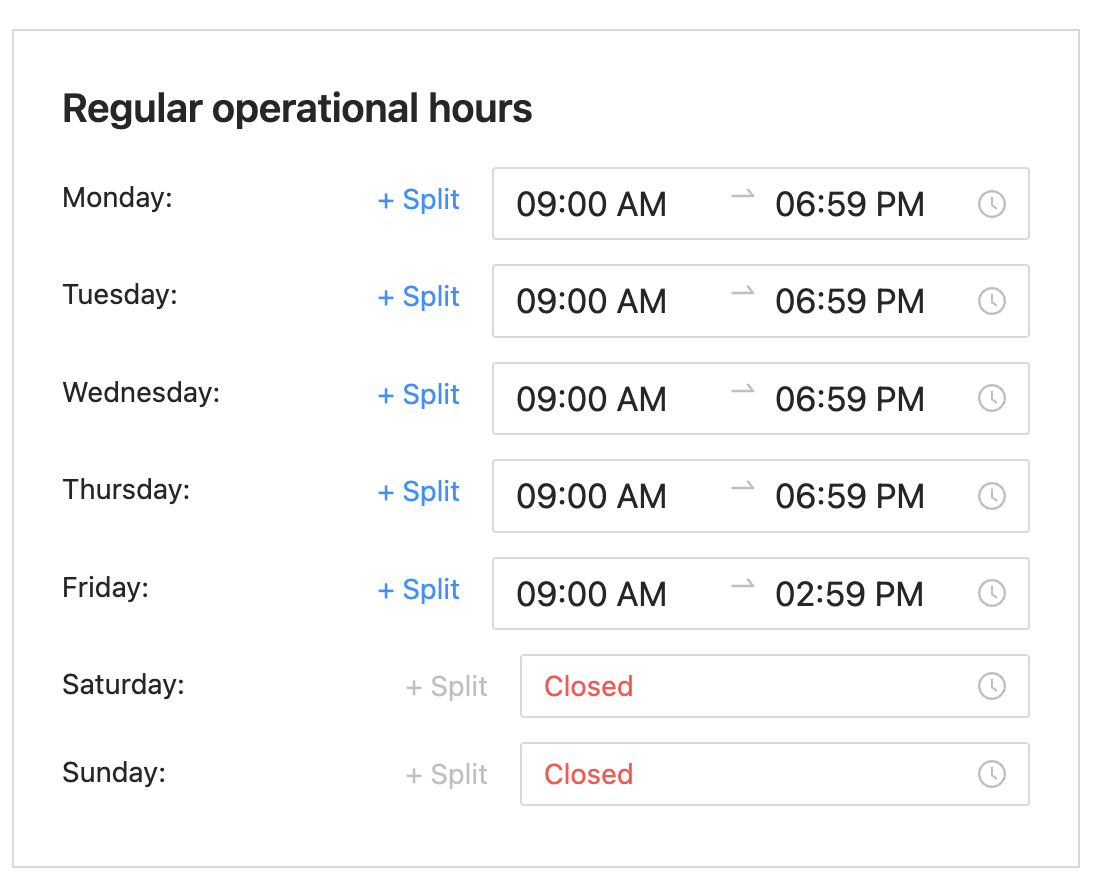Click the clock icon in Tuesday's time range
Screen dimensions: 1098x880
pyautogui.click(x=992, y=302)
